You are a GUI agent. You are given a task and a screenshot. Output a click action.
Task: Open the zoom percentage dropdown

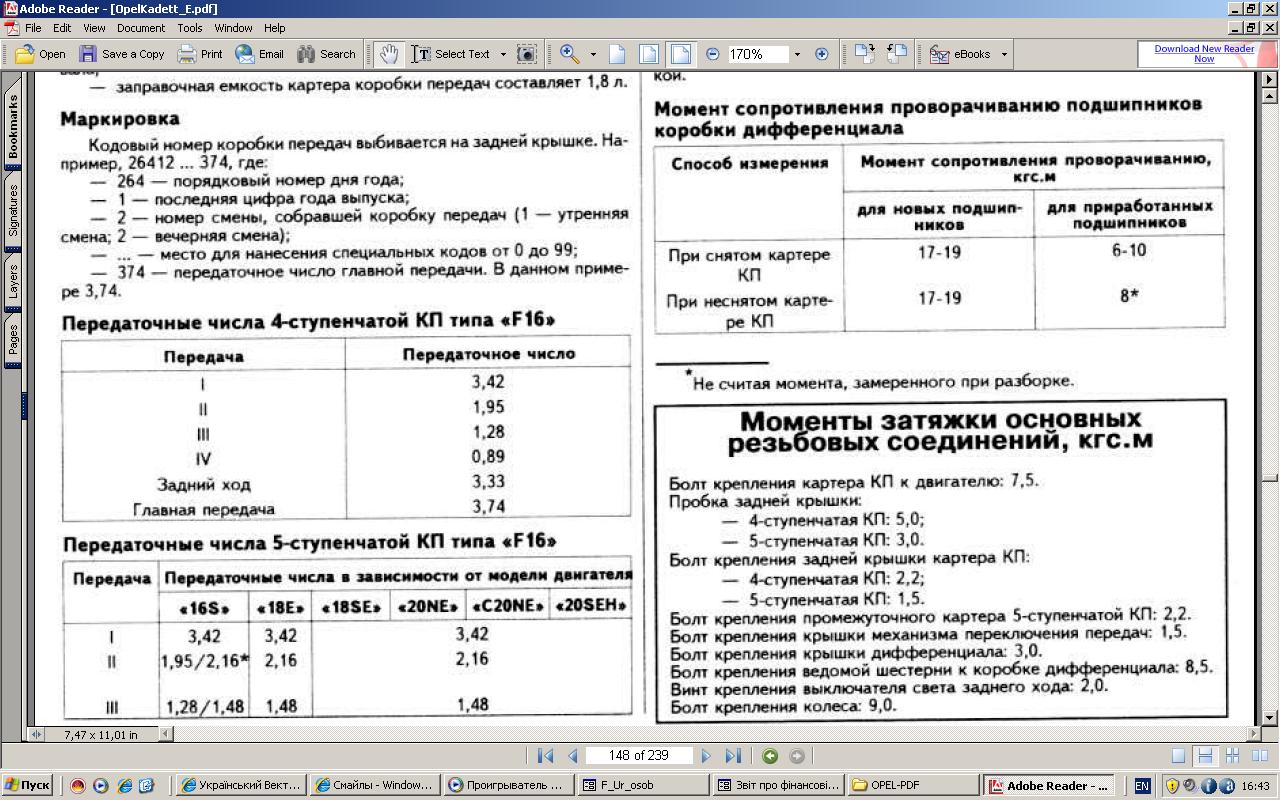tap(797, 54)
